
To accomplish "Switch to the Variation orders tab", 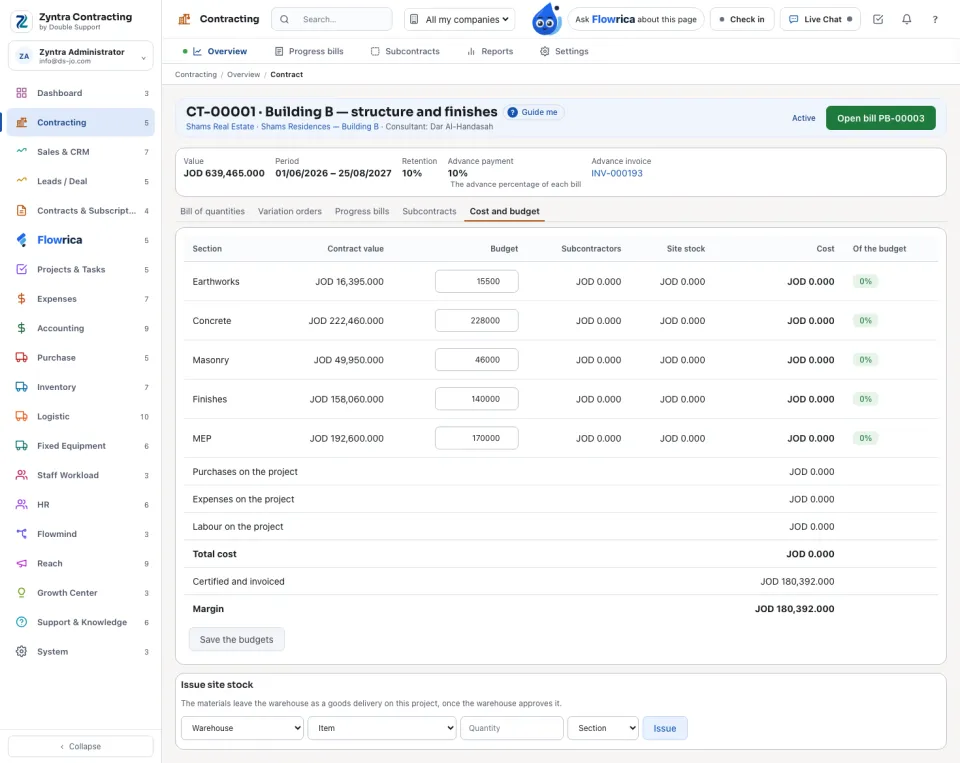I will coord(290,211).
